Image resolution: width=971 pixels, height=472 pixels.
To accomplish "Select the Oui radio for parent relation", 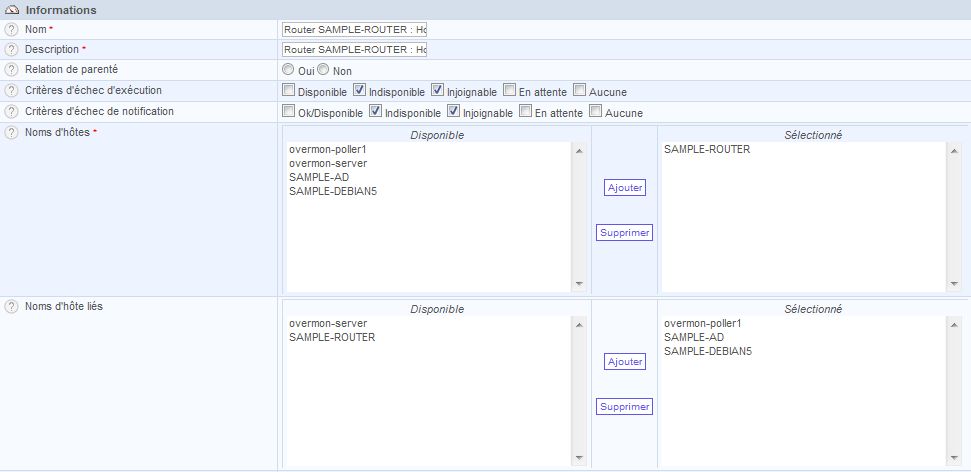I will (x=289, y=70).
